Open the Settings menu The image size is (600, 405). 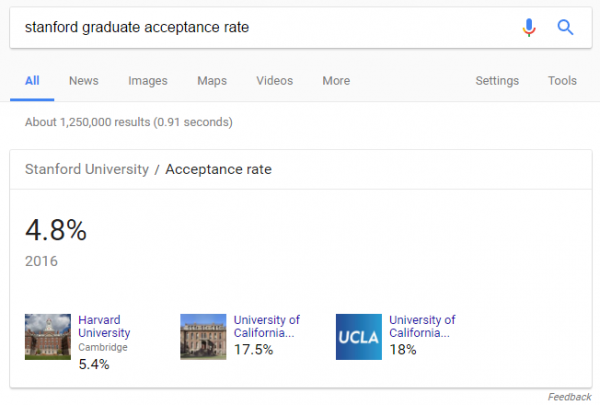[497, 81]
